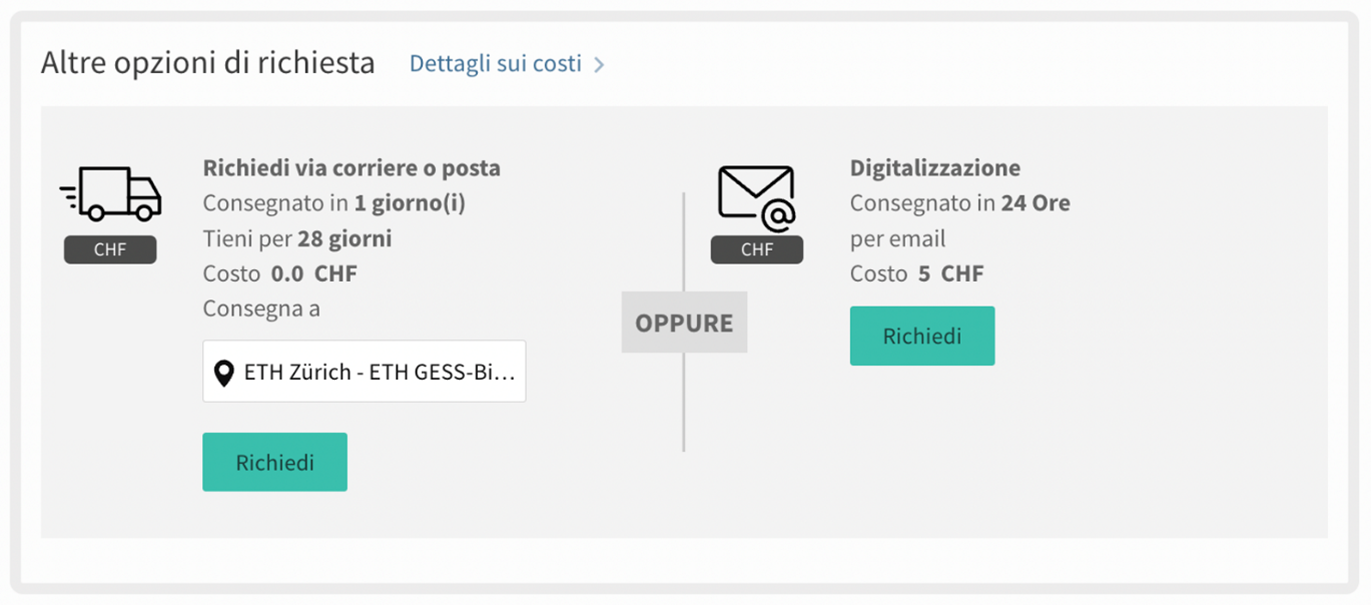Open the ETH Zürich delivery location dropdown

[364, 373]
